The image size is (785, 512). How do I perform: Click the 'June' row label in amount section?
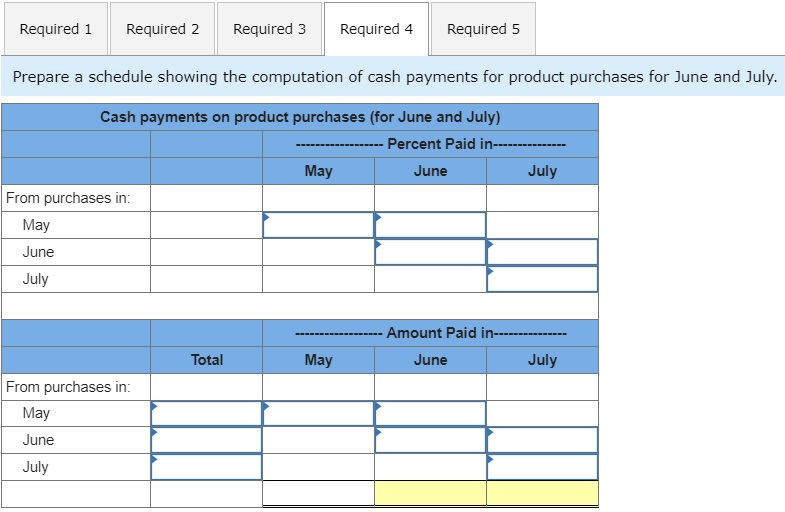coord(38,440)
